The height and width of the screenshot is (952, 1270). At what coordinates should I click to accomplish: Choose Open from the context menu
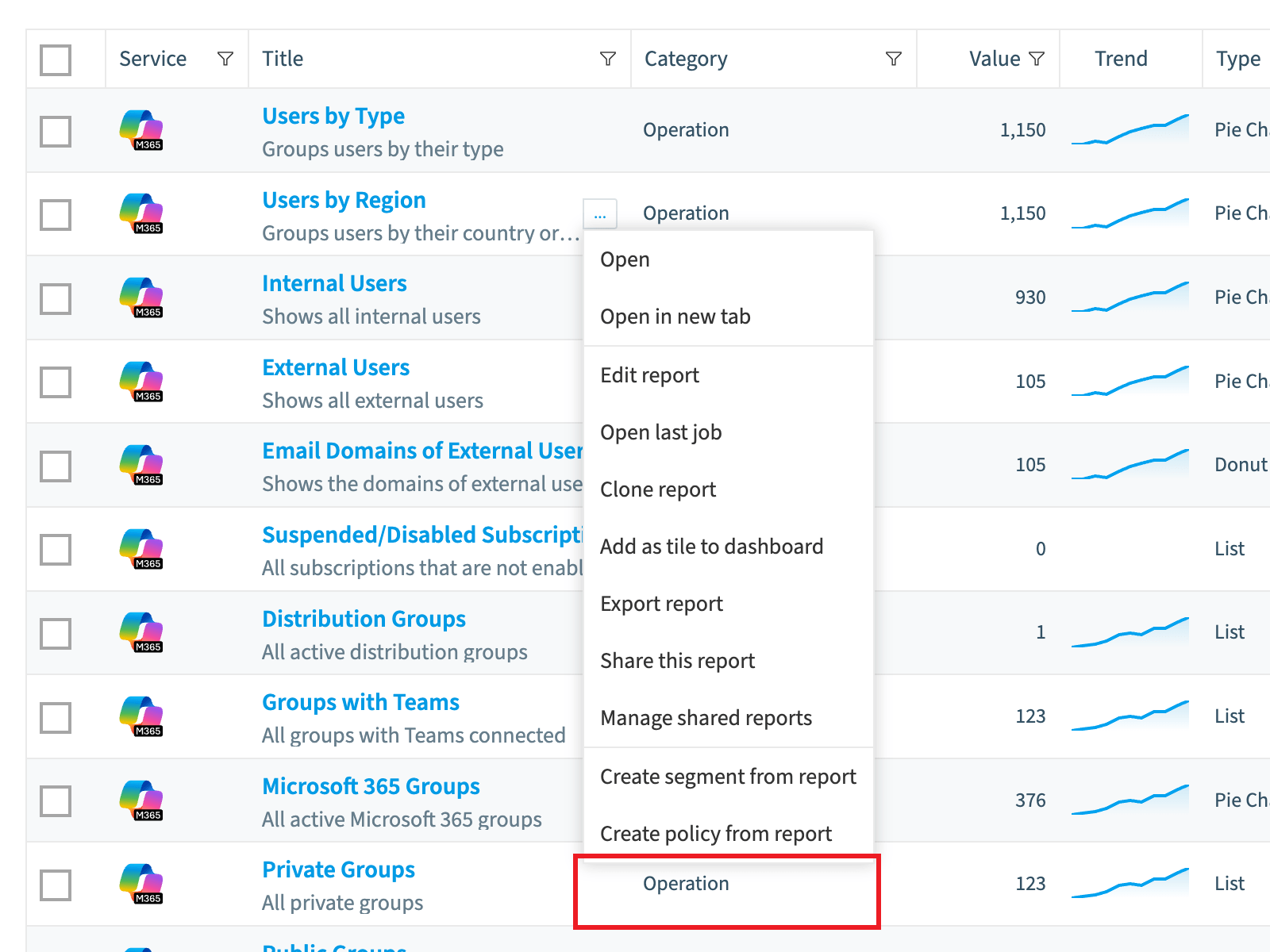point(729,259)
